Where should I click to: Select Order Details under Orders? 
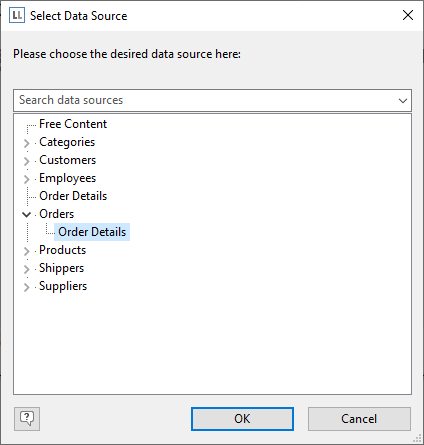coord(92,232)
